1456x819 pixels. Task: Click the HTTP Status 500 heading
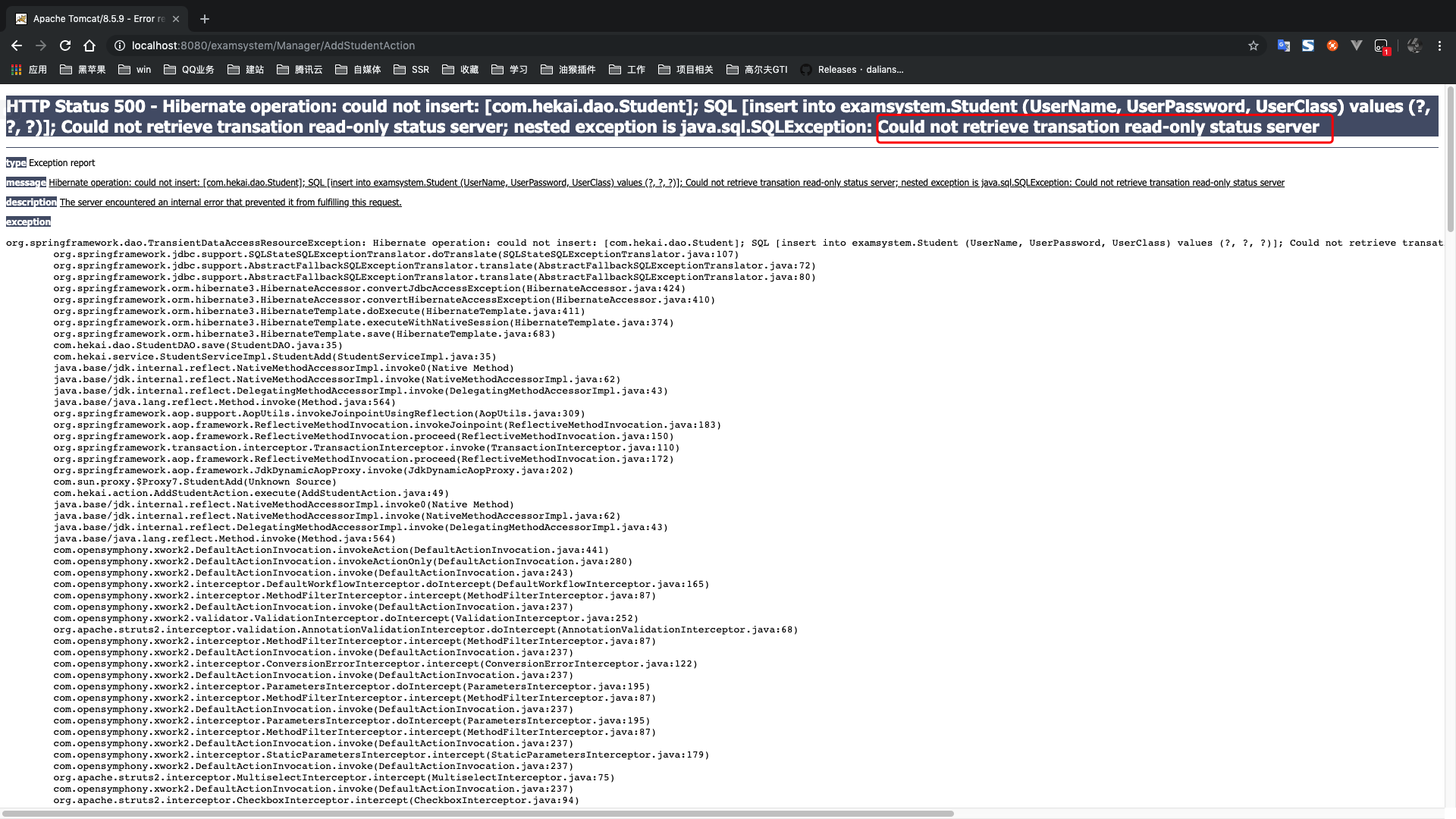722,117
